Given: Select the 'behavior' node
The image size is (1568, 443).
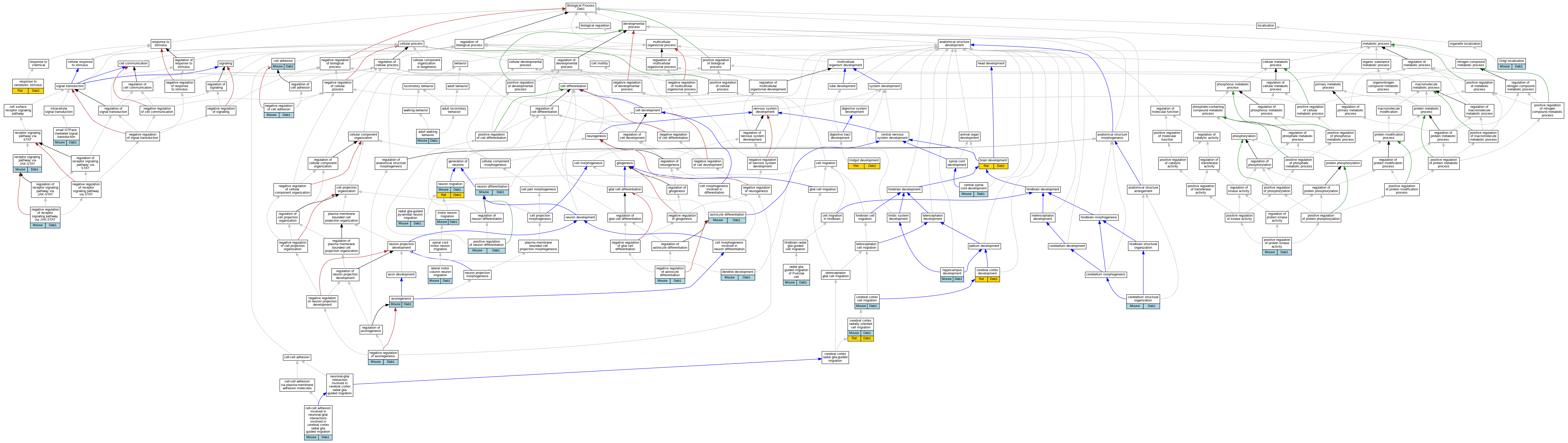Looking at the screenshot, I should click(x=460, y=63).
